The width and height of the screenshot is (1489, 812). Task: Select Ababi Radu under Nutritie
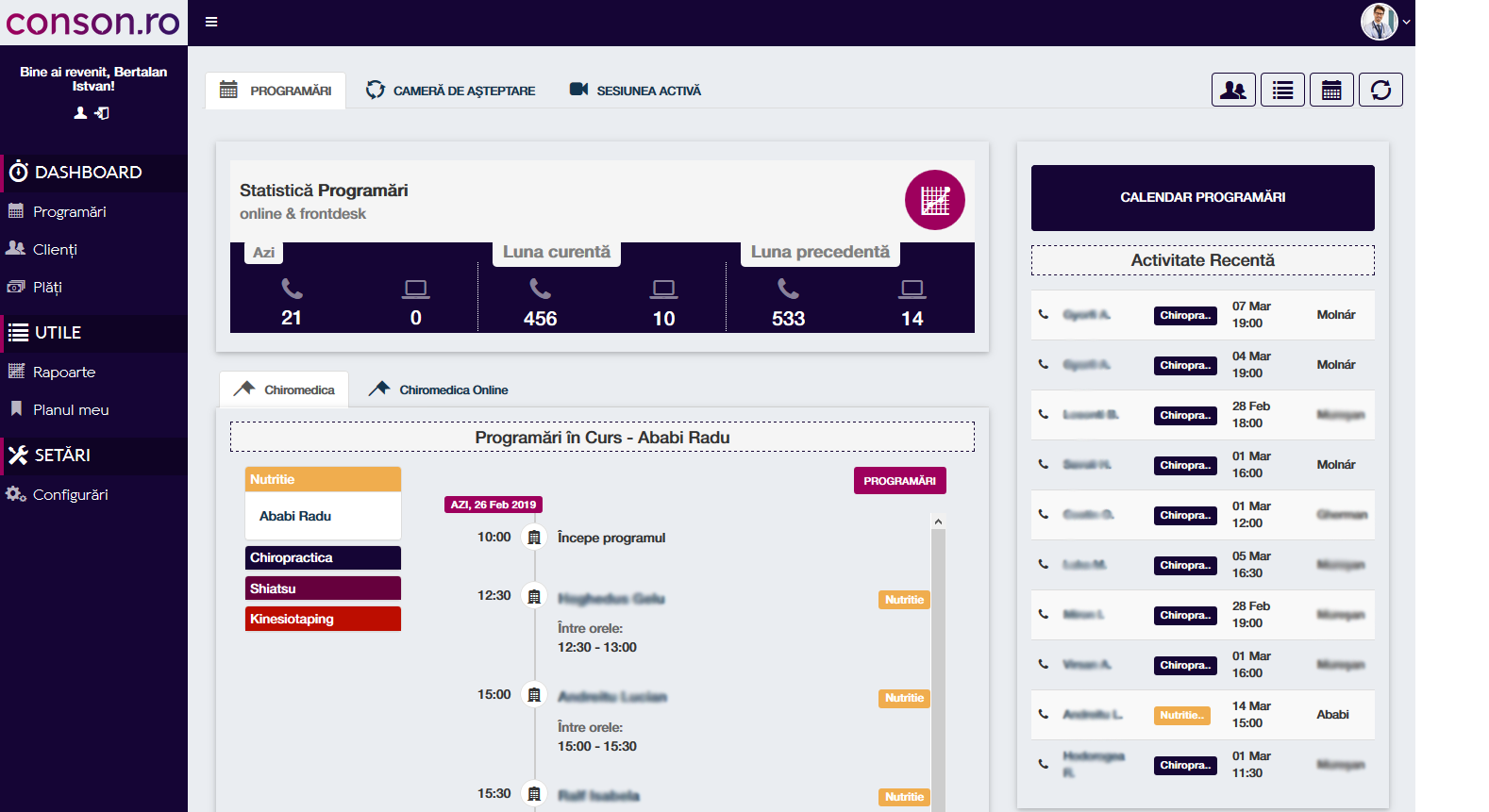[295, 516]
